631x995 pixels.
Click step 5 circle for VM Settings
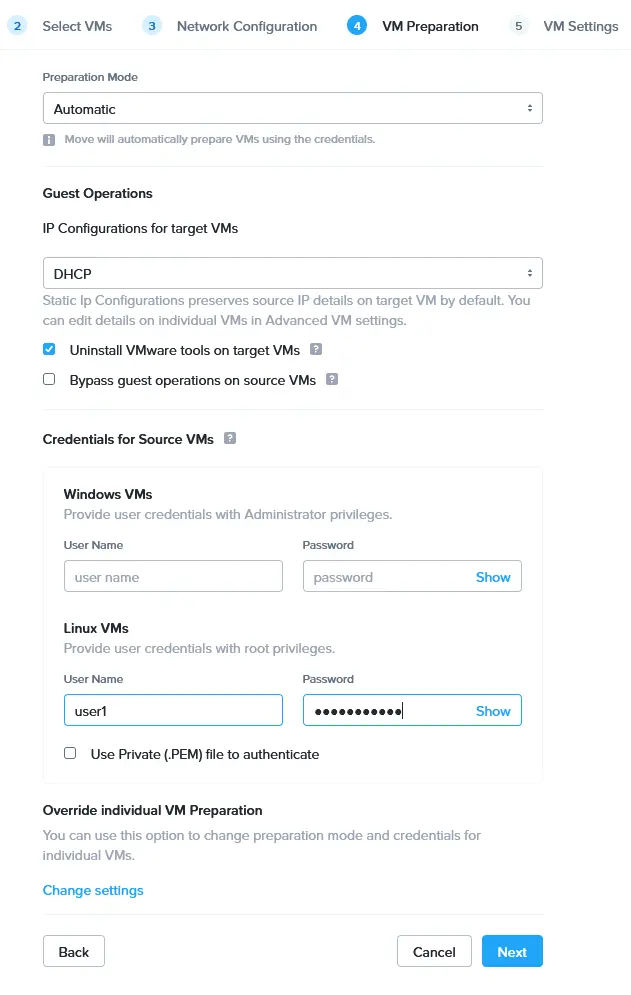coord(519,26)
